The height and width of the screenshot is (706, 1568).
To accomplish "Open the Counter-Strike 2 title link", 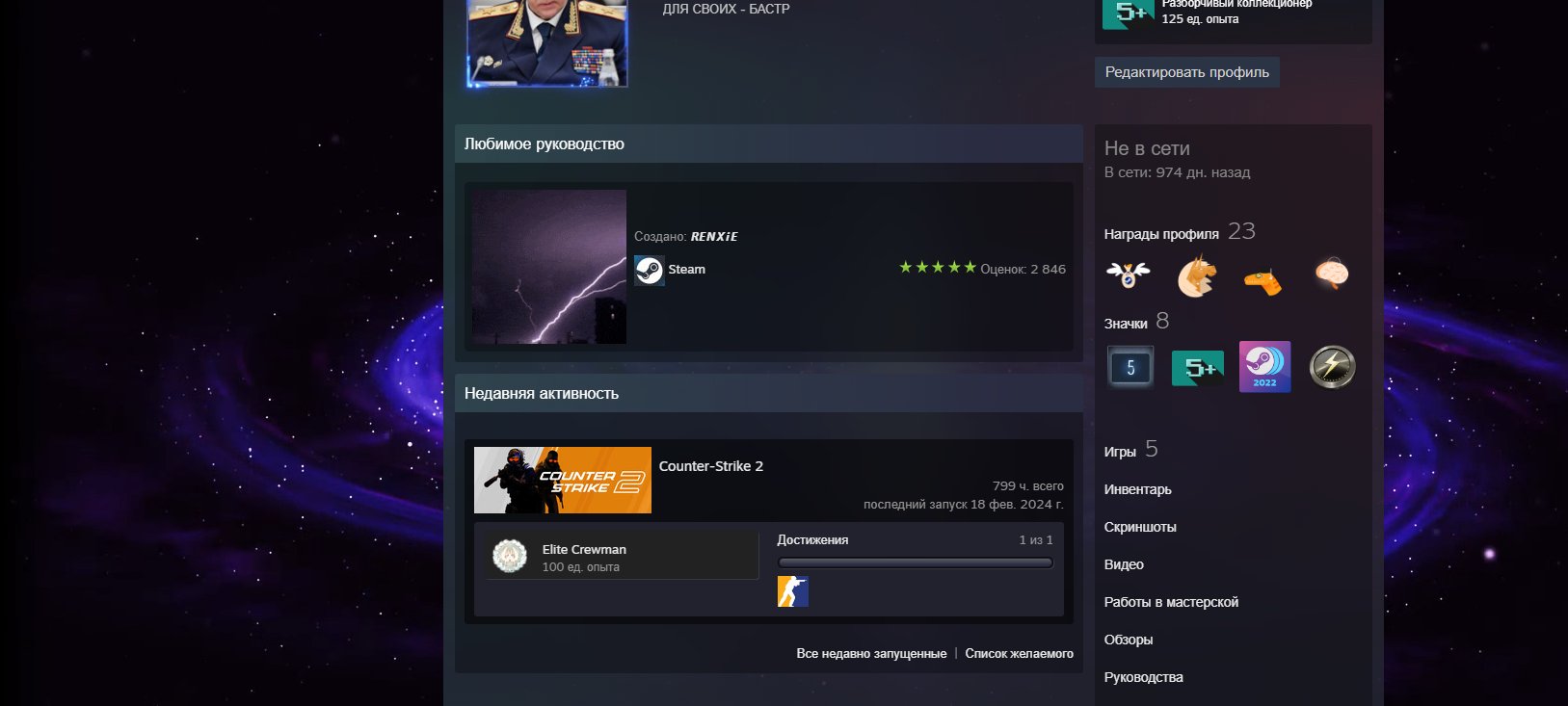I will 711,466.
